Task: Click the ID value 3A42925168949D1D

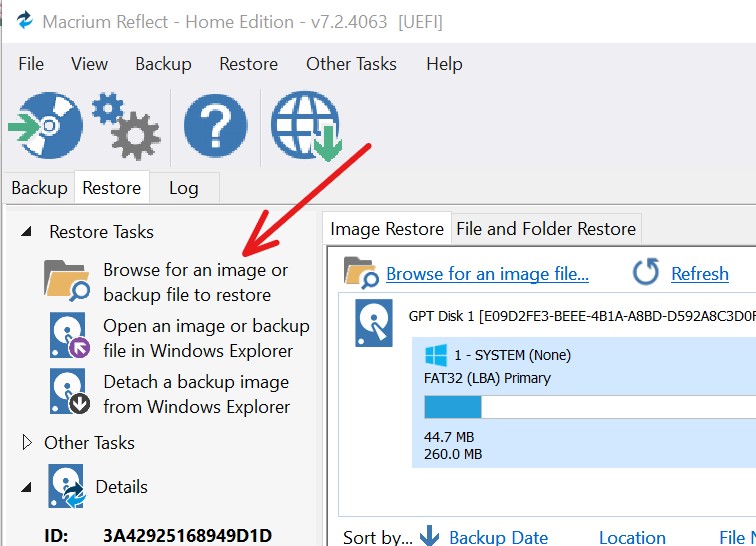Action: [x=188, y=535]
